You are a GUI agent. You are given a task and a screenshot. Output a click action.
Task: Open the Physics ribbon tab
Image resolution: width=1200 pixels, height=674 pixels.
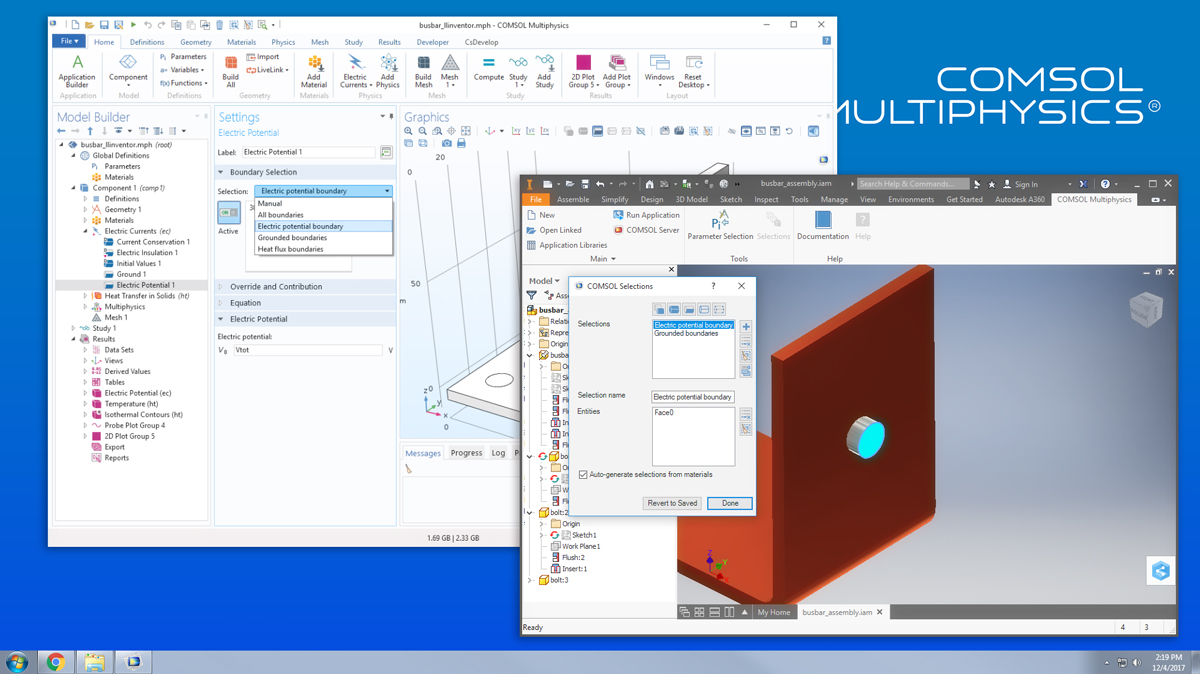pyautogui.click(x=283, y=42)
